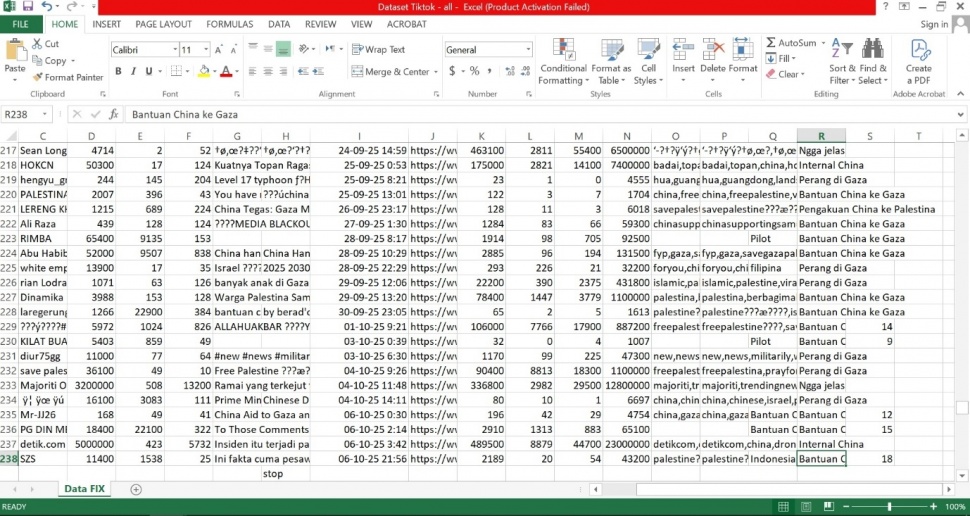
Task: Click the Wrap Text button
Action: (x=377, y=49)
